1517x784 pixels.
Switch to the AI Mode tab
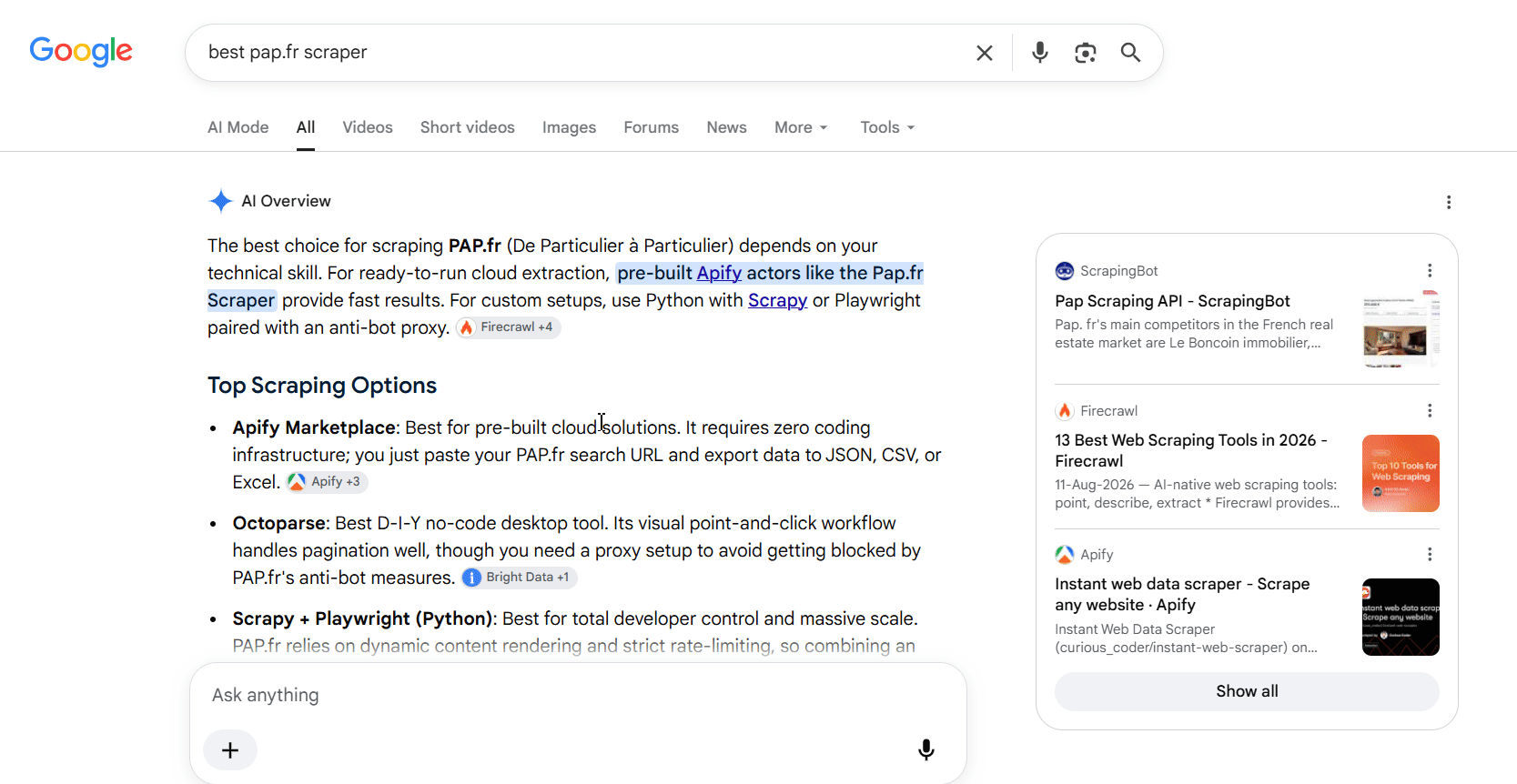(x=238, y=127)
